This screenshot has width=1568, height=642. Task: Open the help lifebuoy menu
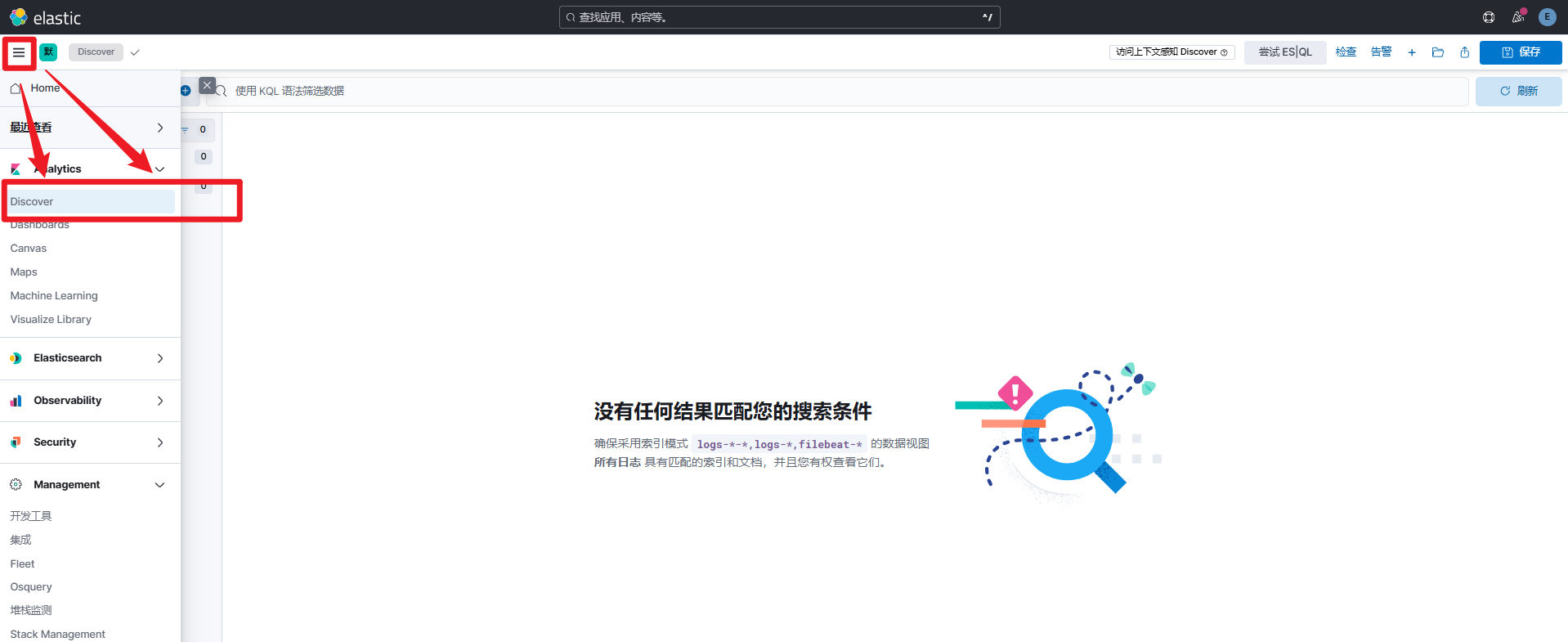(1489, 17)
